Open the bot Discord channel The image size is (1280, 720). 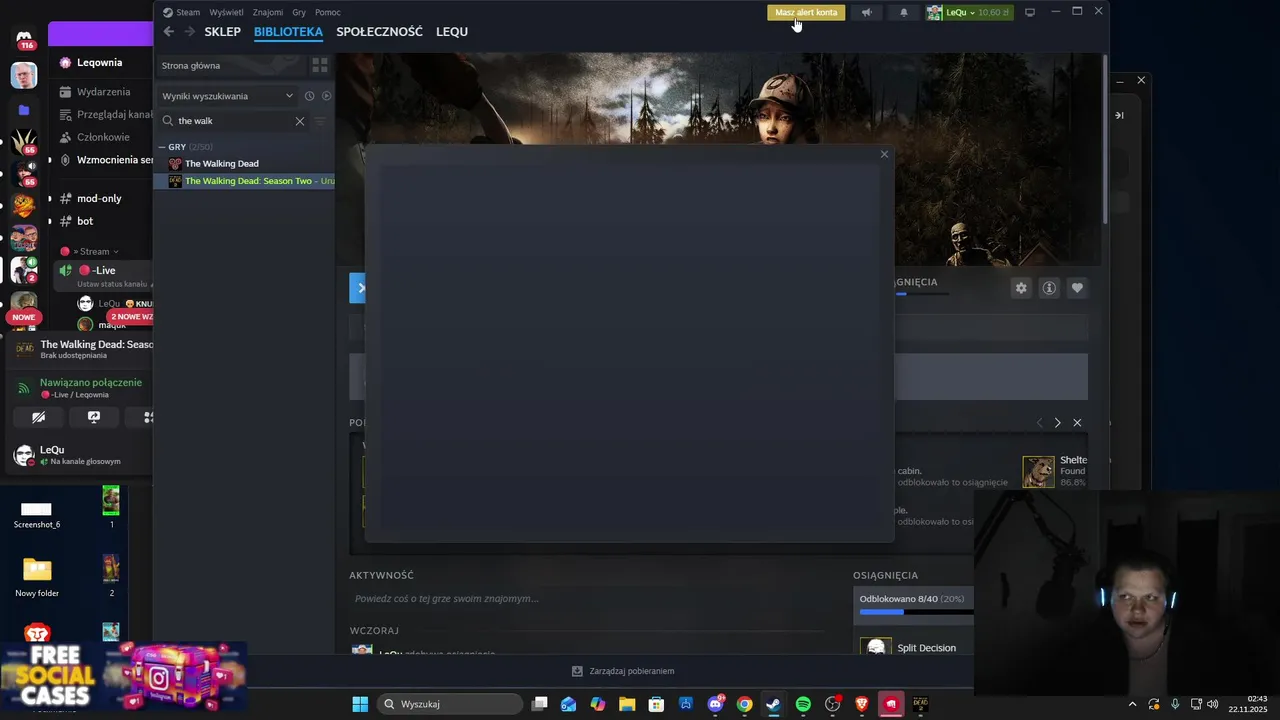(85, 222)
